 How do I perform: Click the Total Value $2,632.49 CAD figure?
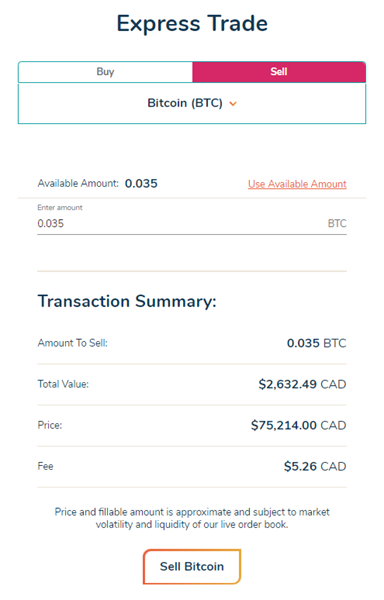(302, 384)
